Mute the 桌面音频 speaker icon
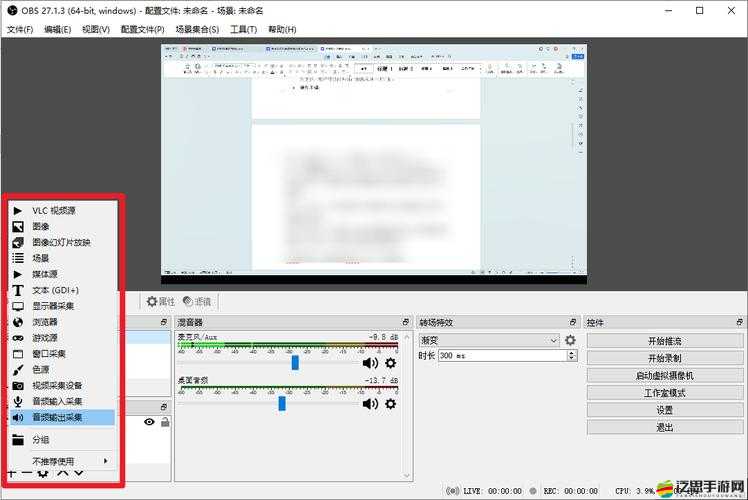The width and height of the screenshot is (748, 500). [370, 403]
